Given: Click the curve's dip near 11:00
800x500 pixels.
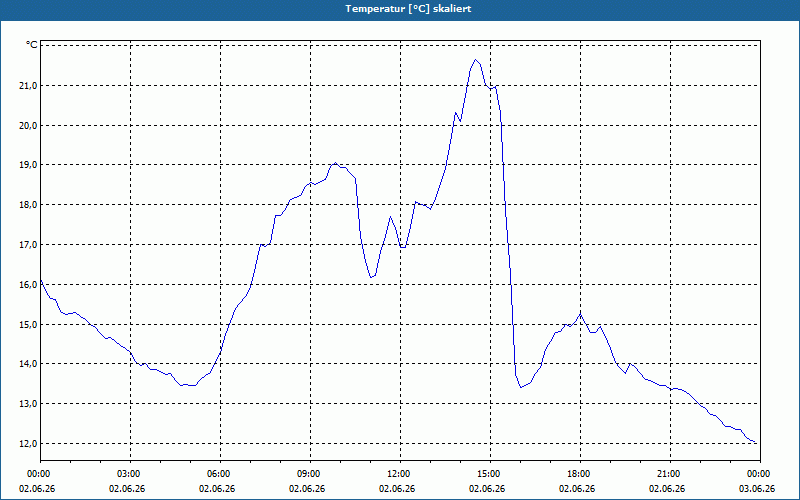Looking at the screenshot, I should tap(371, 277).
